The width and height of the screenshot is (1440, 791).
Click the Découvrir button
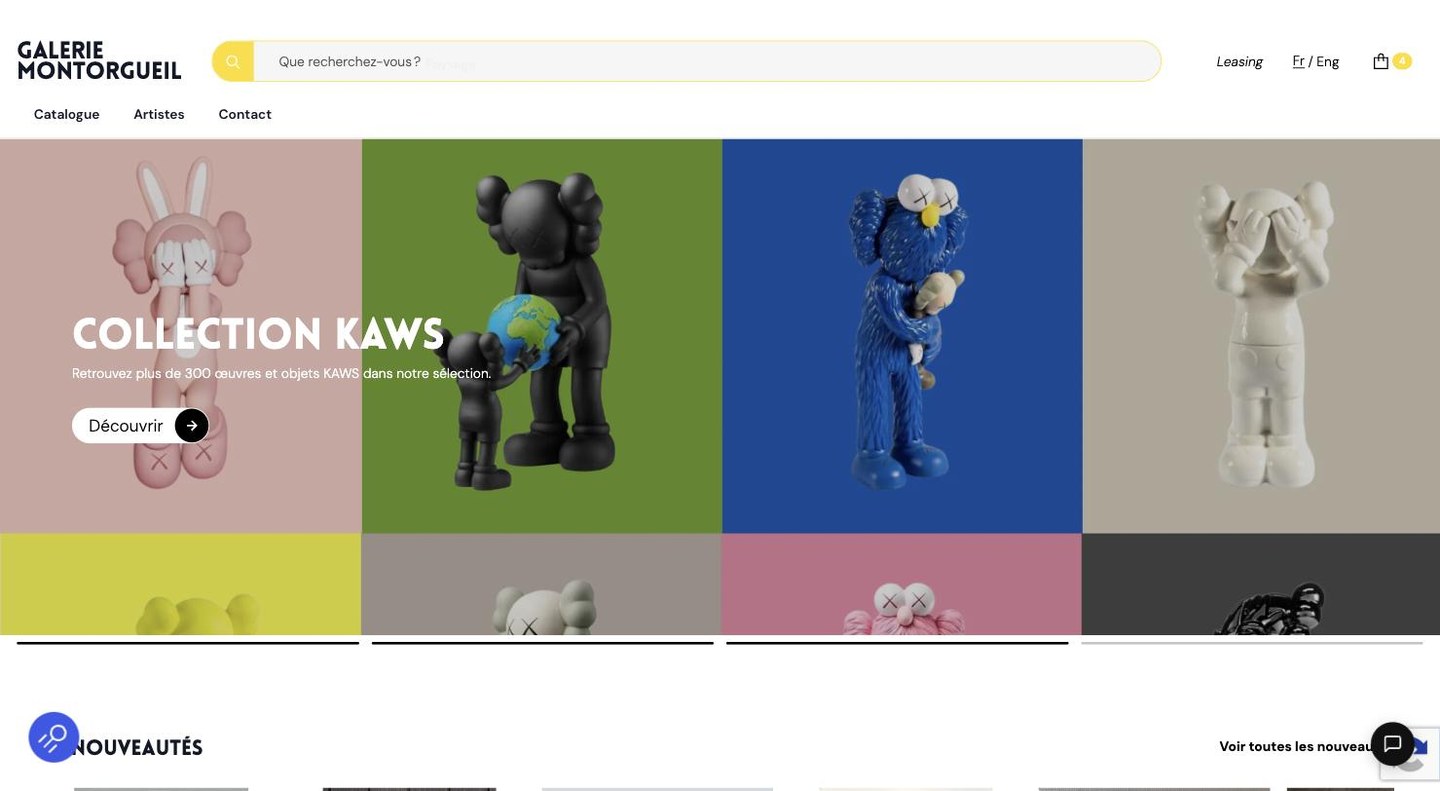click(x=141, y=425)
